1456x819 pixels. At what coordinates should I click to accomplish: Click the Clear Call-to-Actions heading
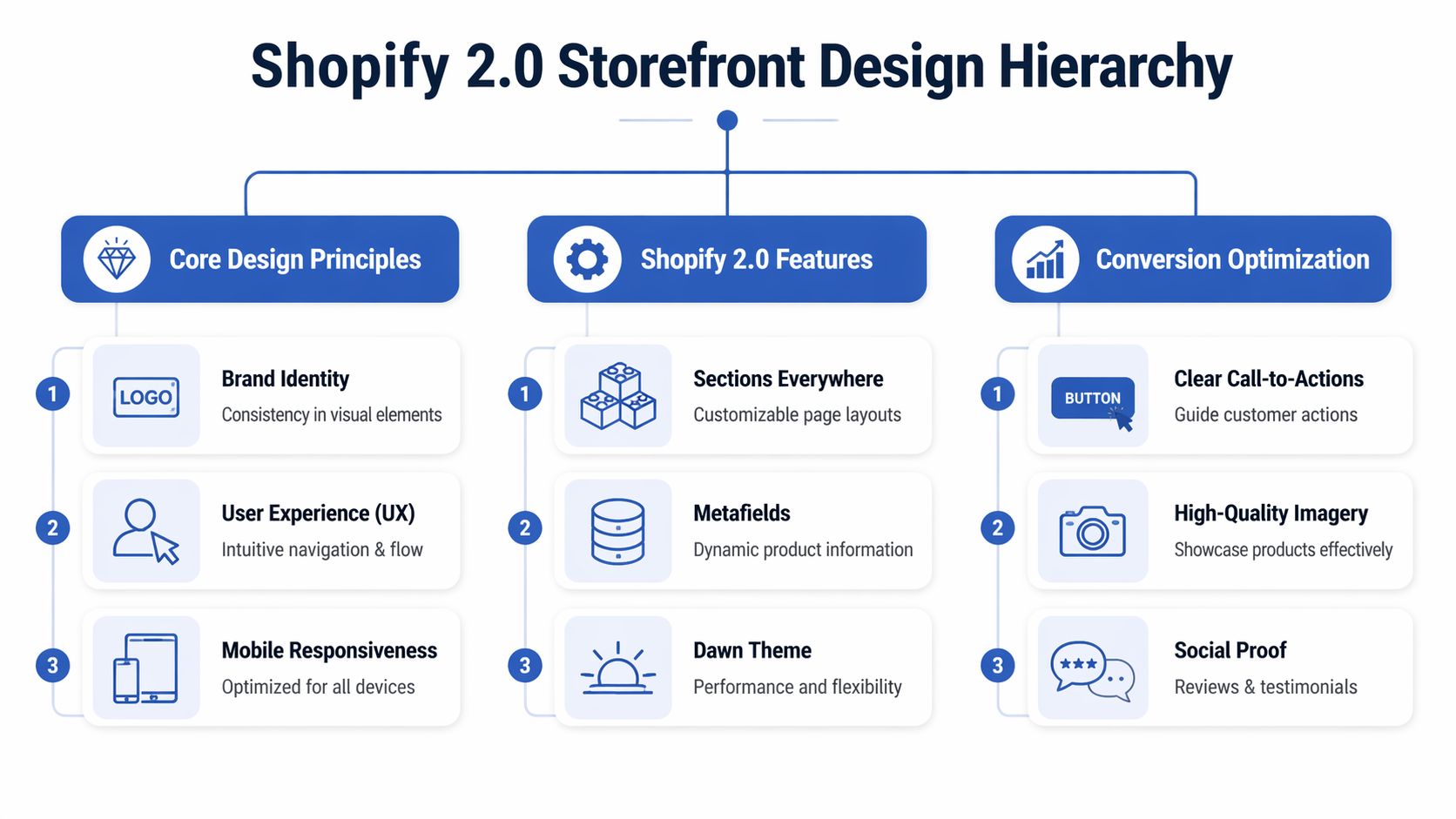1269,379
